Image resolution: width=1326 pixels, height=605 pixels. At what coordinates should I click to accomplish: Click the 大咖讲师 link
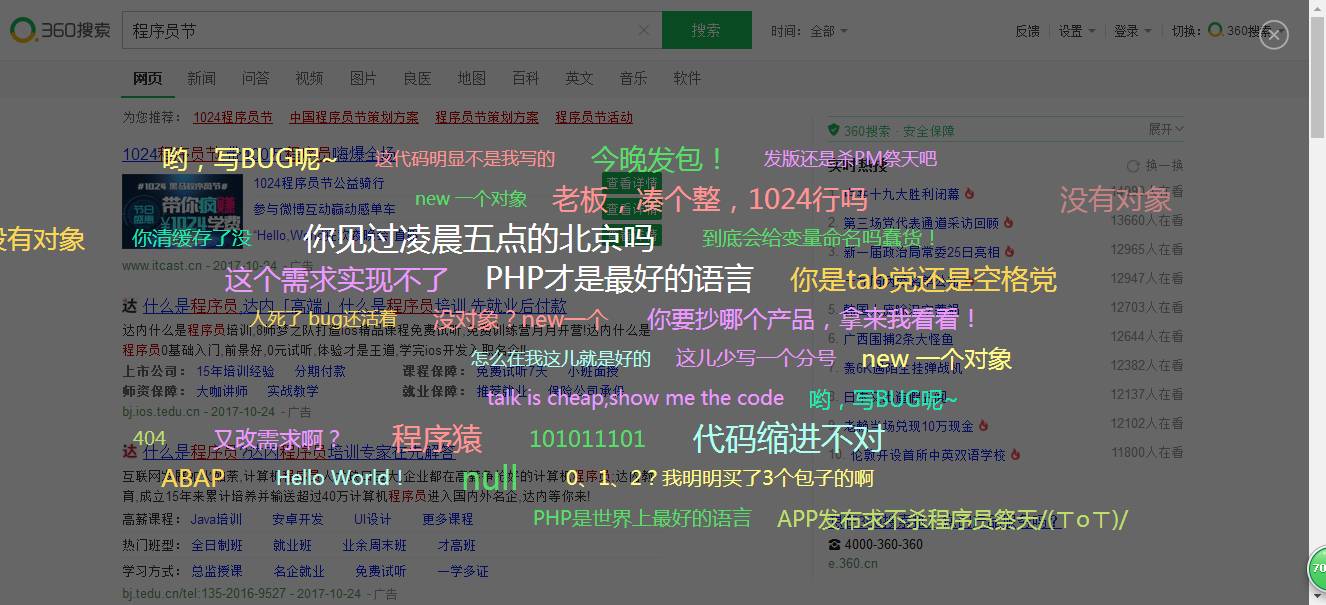[222, 391]
